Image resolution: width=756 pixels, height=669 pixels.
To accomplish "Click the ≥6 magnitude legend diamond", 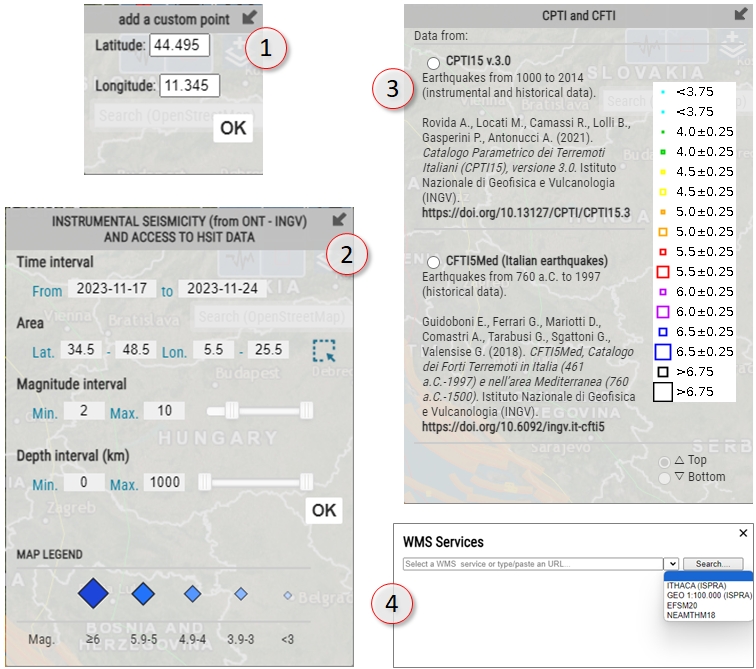I will [94, 593].
